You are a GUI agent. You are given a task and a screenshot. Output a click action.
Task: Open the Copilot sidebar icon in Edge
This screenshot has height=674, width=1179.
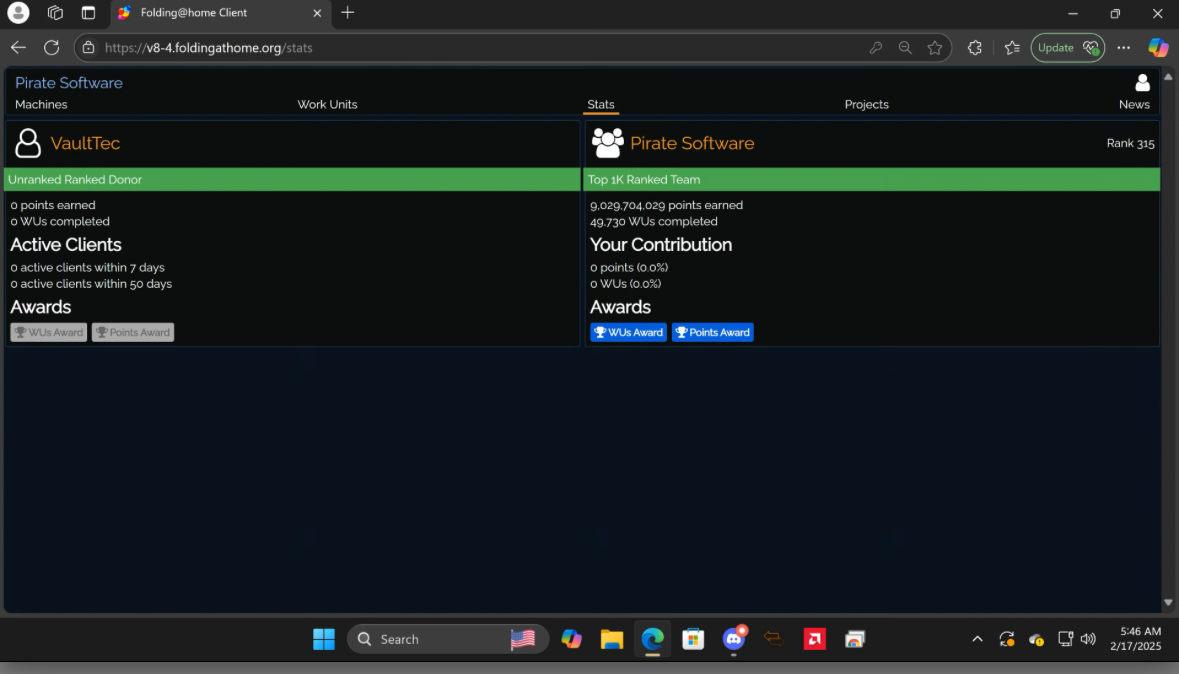tap(1158, 47)
